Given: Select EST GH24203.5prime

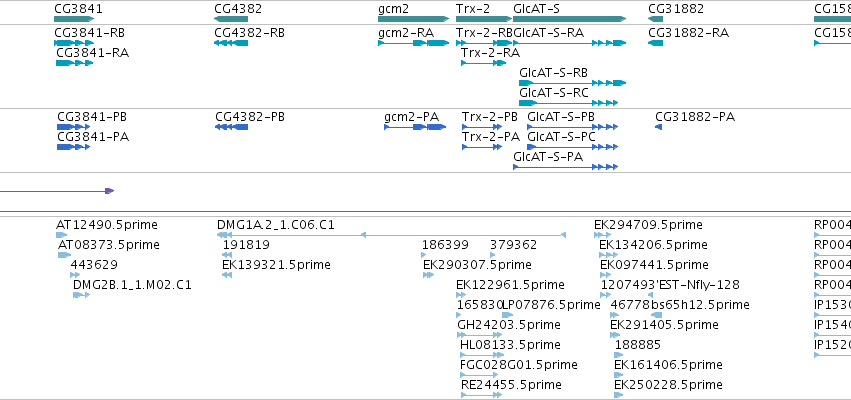Looking at the screenshot, I should point(509,326).
